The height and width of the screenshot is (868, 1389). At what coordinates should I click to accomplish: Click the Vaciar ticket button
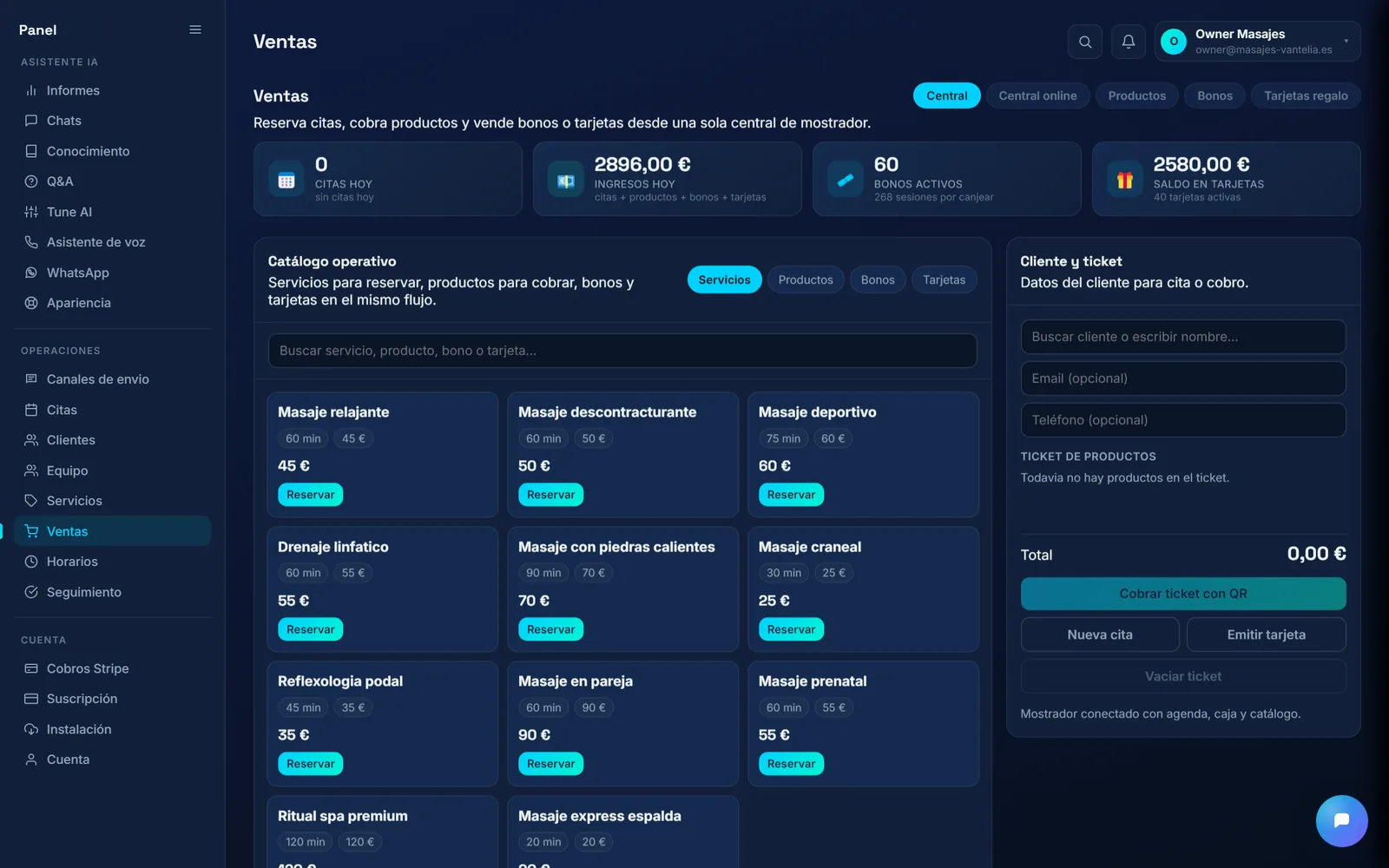coord(1183,676)
